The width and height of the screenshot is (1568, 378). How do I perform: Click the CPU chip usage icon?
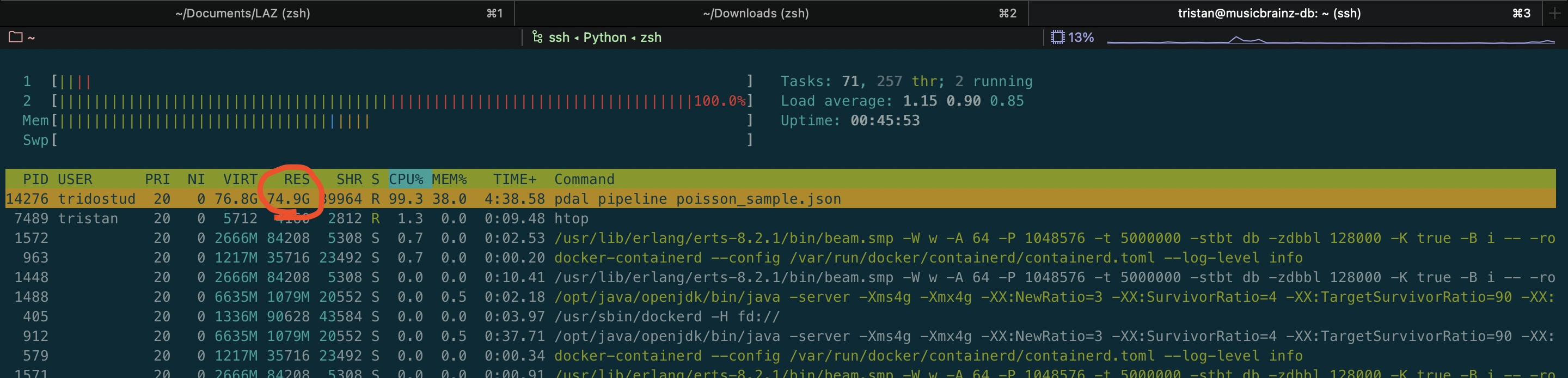1057,37
